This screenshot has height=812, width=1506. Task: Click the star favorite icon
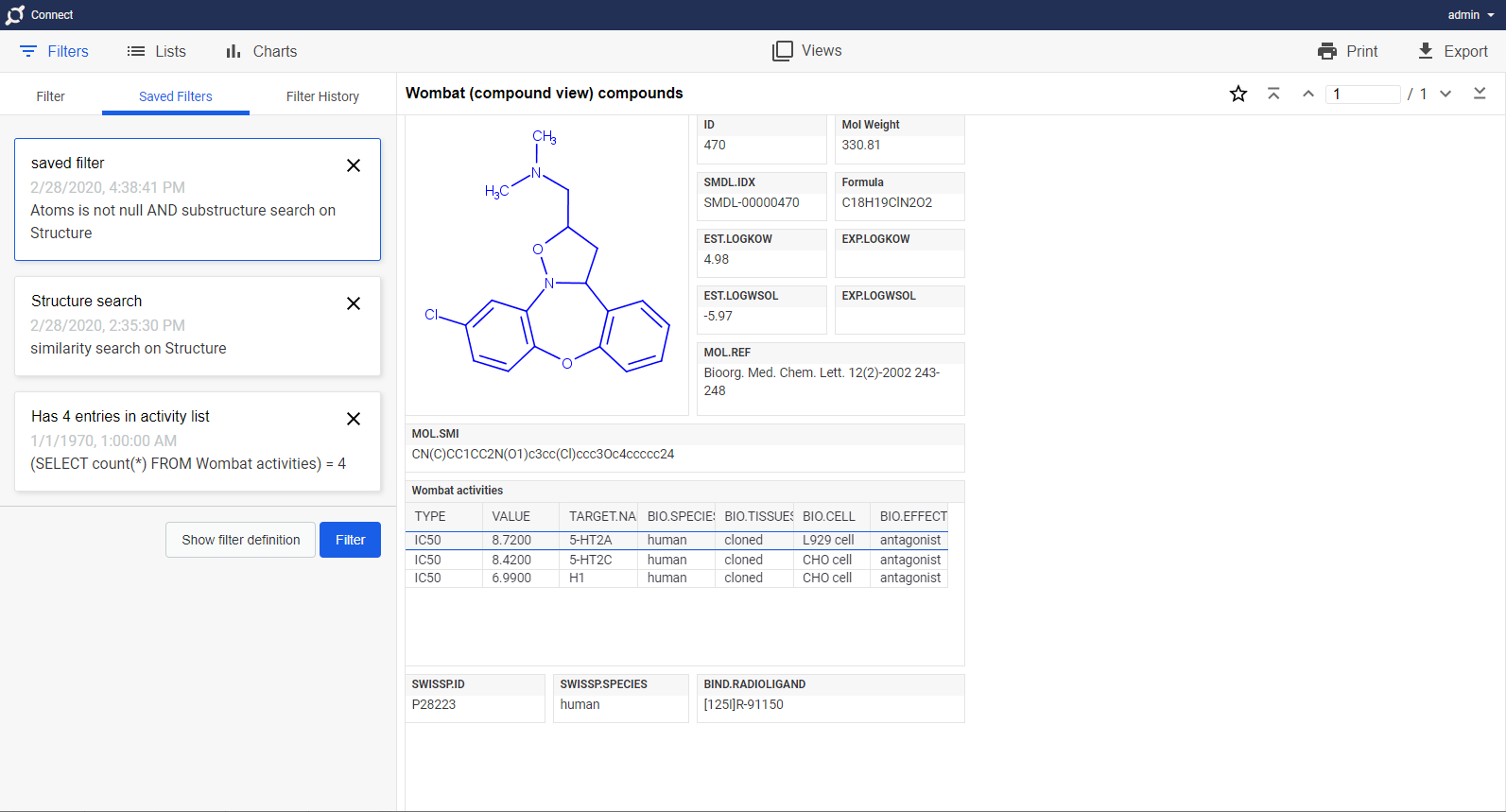[1238, 94]
